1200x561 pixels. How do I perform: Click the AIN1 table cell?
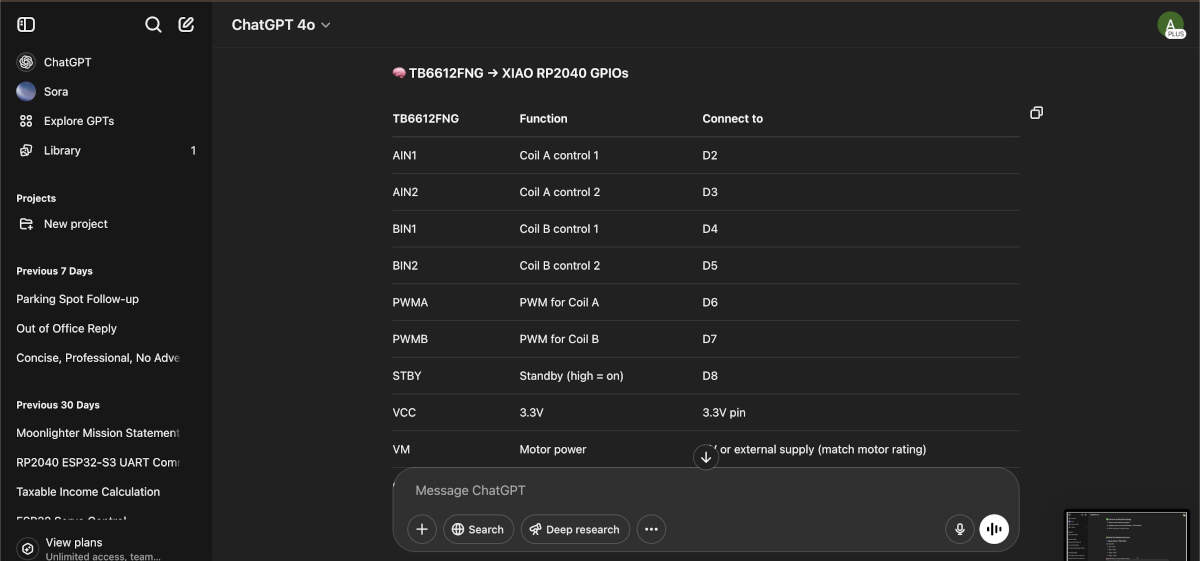tap(405, 155)
